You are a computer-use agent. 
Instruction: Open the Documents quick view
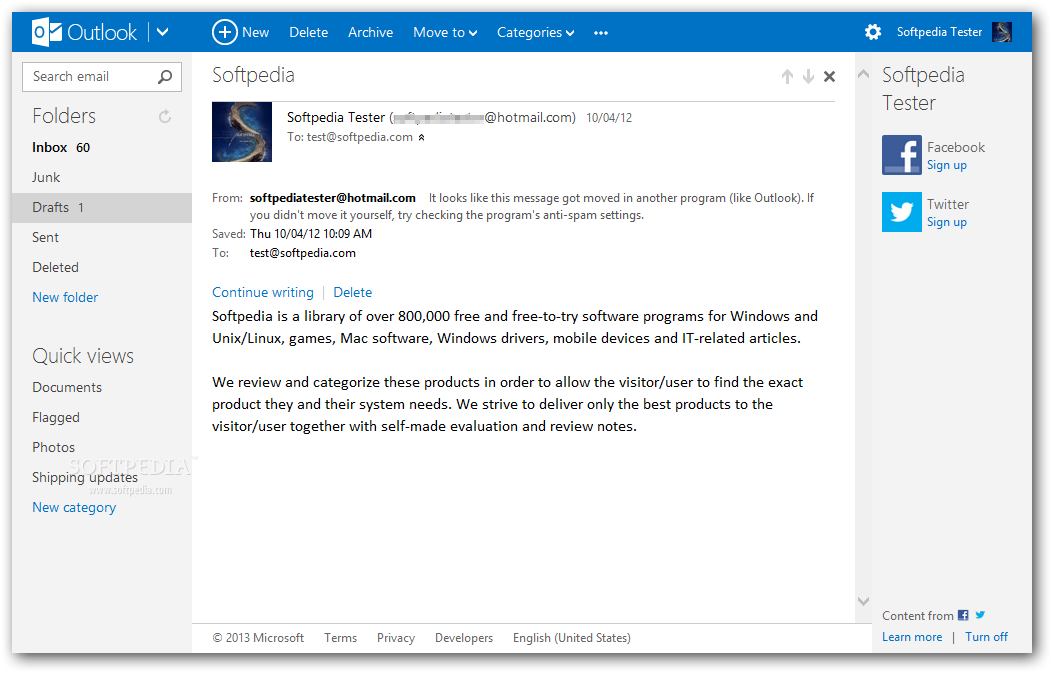point(67,387)
